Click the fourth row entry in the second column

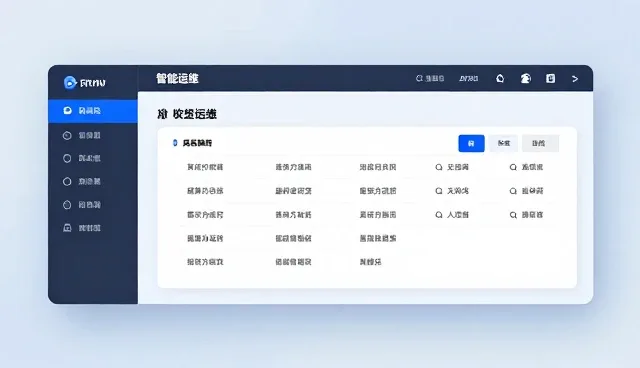click(293, 238)
